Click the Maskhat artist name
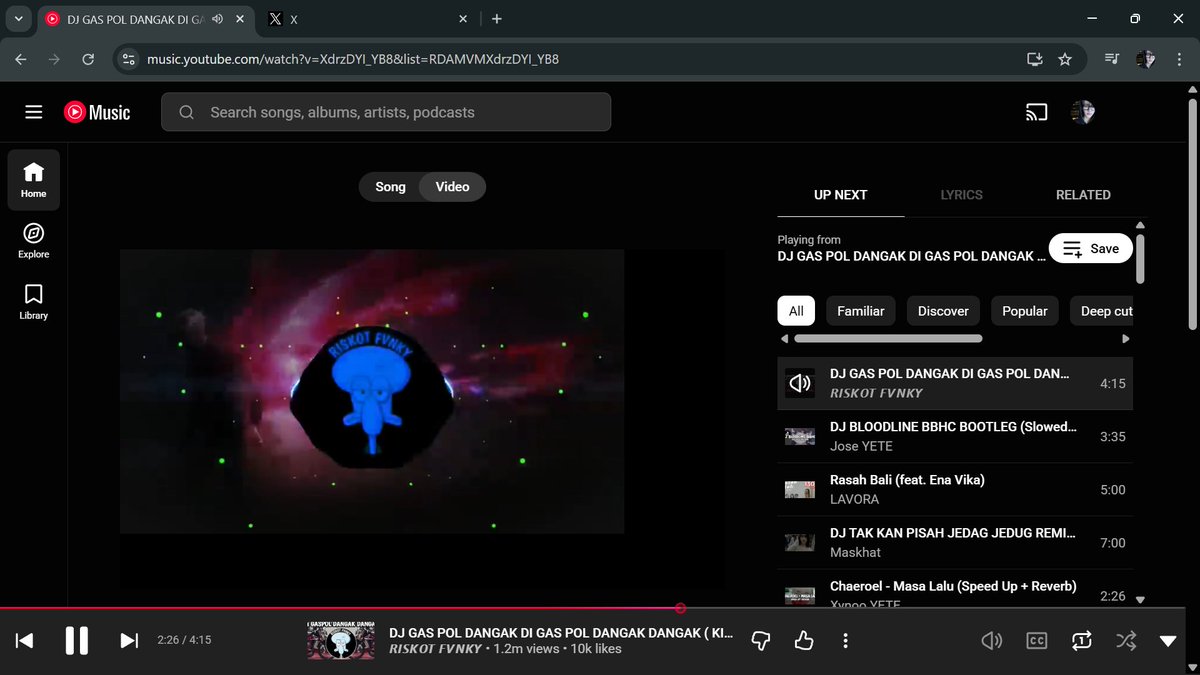This screenshot has height=675, width=1200. coord(855,552)
